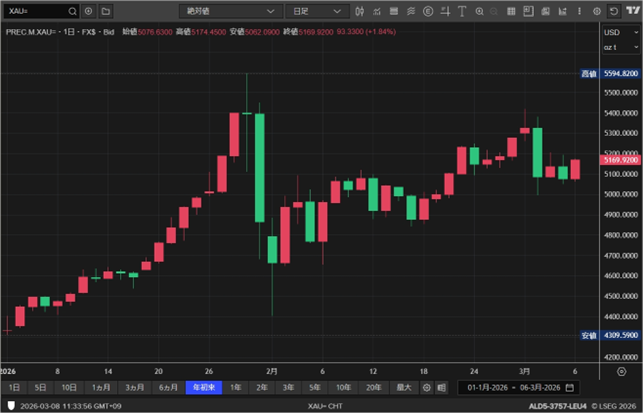Open the 日足 interval dropdown
This screenshot has height=413, width=643.
click(x=313, y=11)
